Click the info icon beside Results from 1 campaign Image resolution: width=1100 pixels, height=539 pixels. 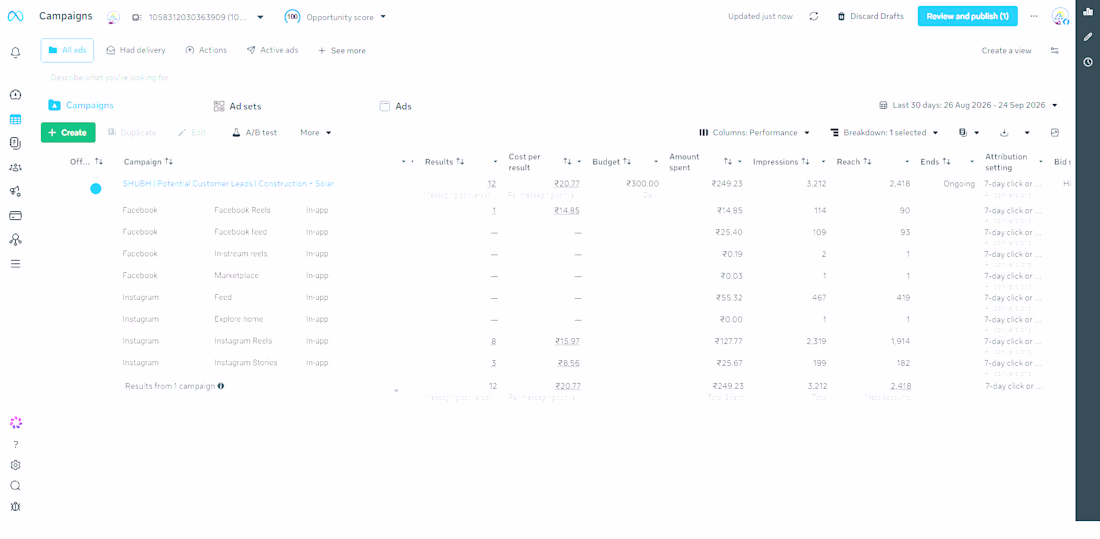221,386
